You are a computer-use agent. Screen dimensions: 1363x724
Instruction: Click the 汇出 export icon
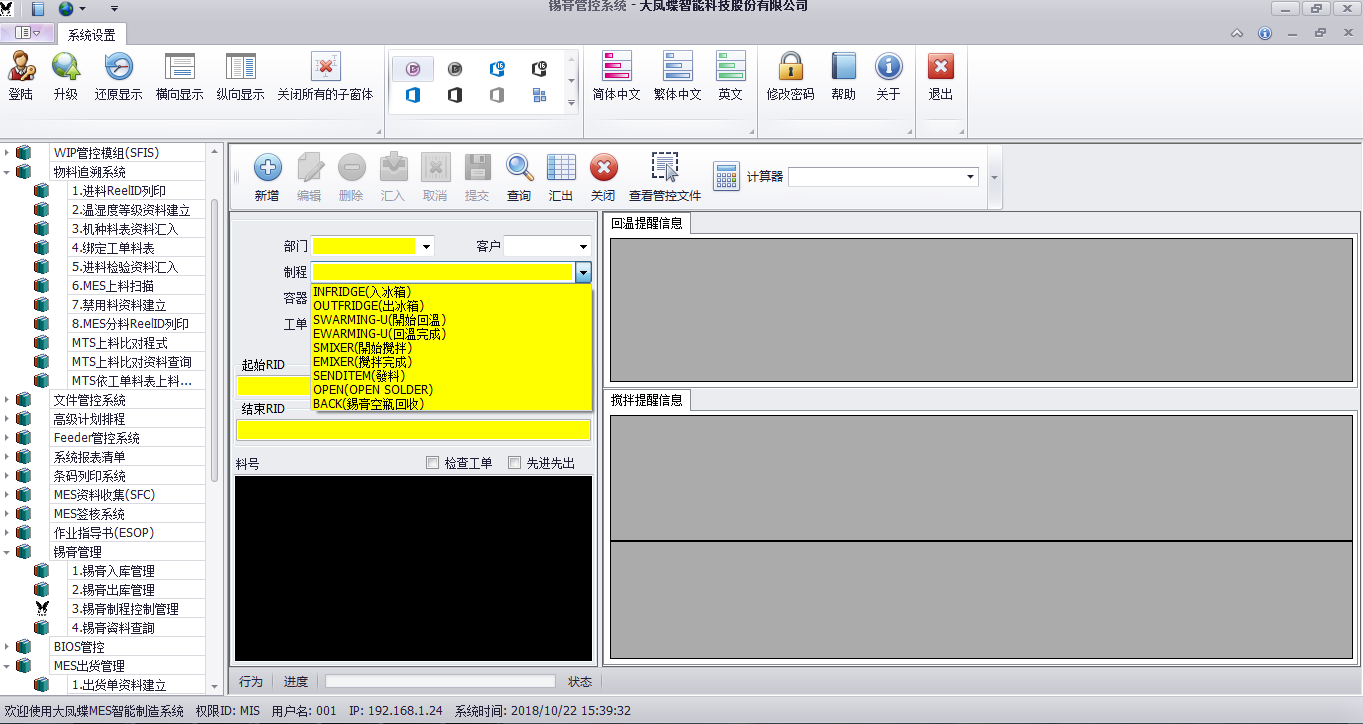561,167
